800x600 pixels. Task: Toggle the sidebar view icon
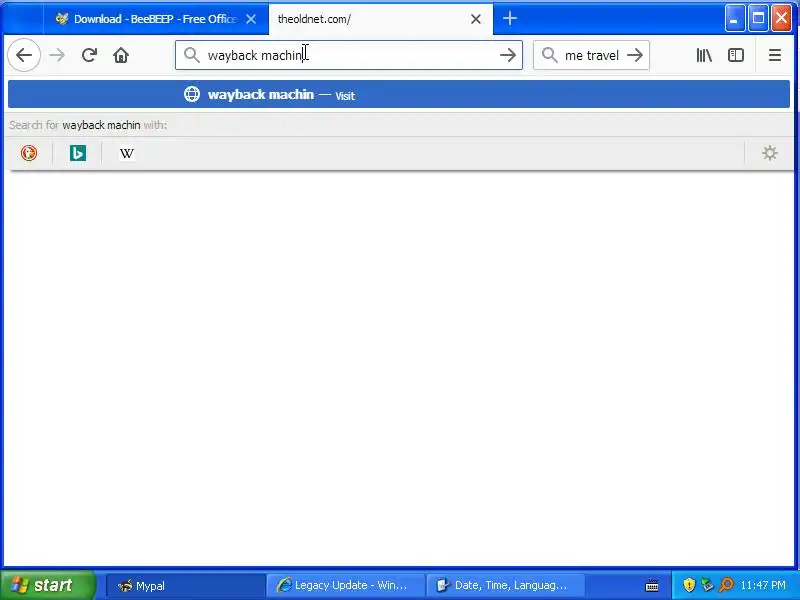pos(736,55)
